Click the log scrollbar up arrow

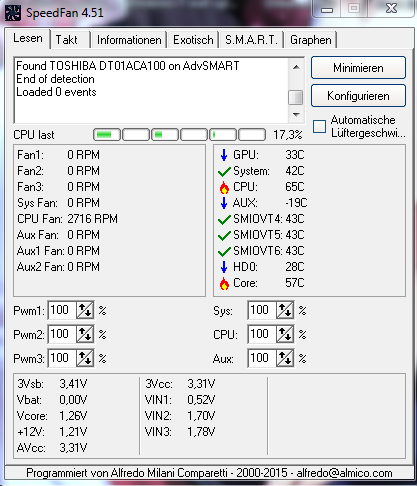pyautogui.click(x=296, y=67)
